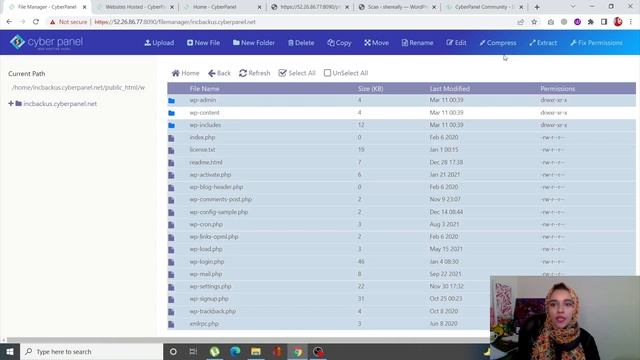
Task: Click the Back navigation button
Action: click(219, 73)
